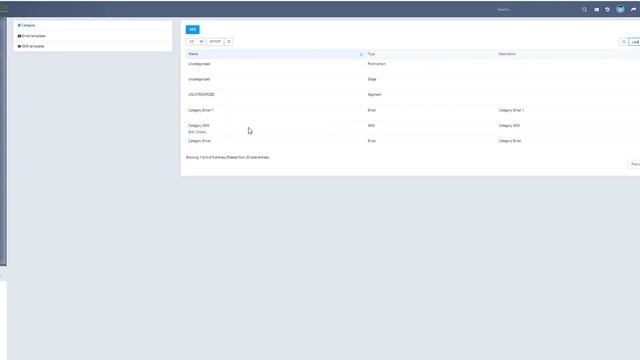Click the Edit link under Category SMS
This screenshot has height=360, width=640.
191,132
